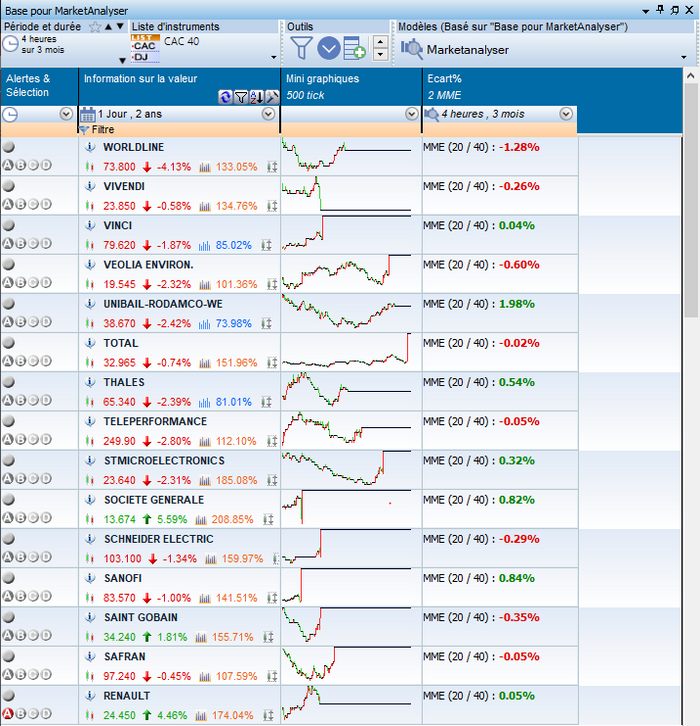
Task: Click the Mini graphiques column header
Action: point(351,87)
